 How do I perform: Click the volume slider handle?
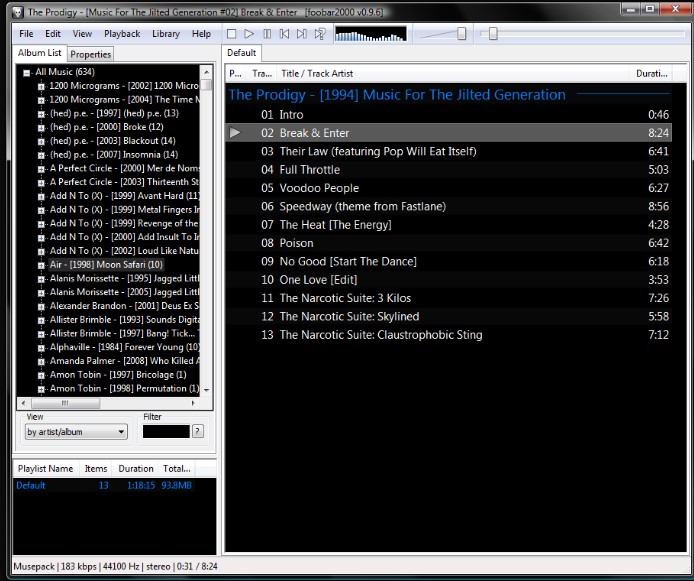(x=462, y=34)
